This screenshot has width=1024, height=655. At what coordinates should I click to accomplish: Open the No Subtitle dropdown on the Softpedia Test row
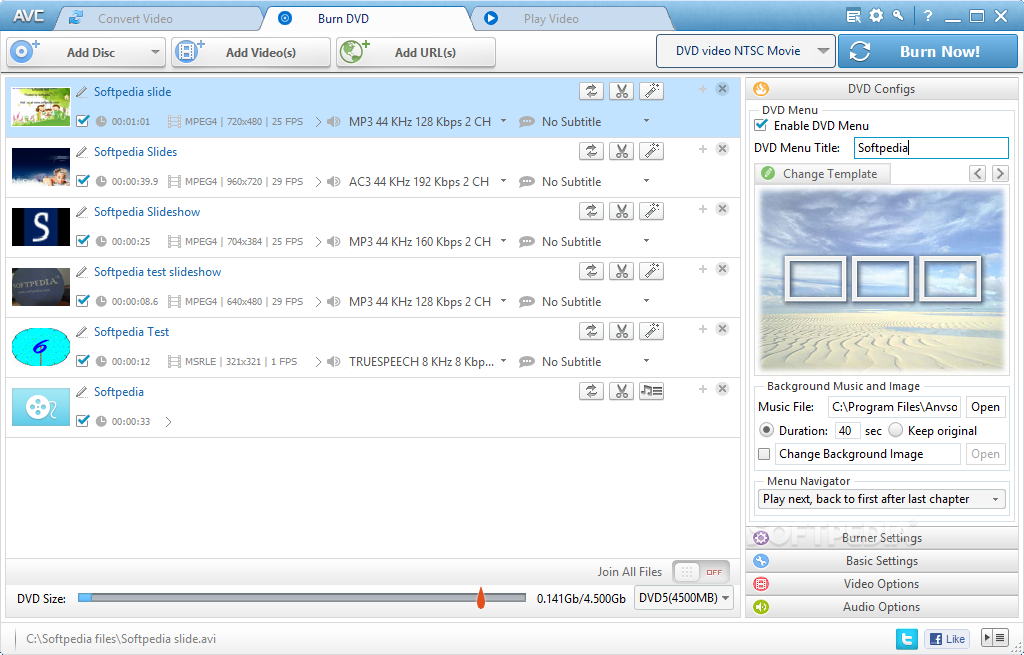click(646, 361)
